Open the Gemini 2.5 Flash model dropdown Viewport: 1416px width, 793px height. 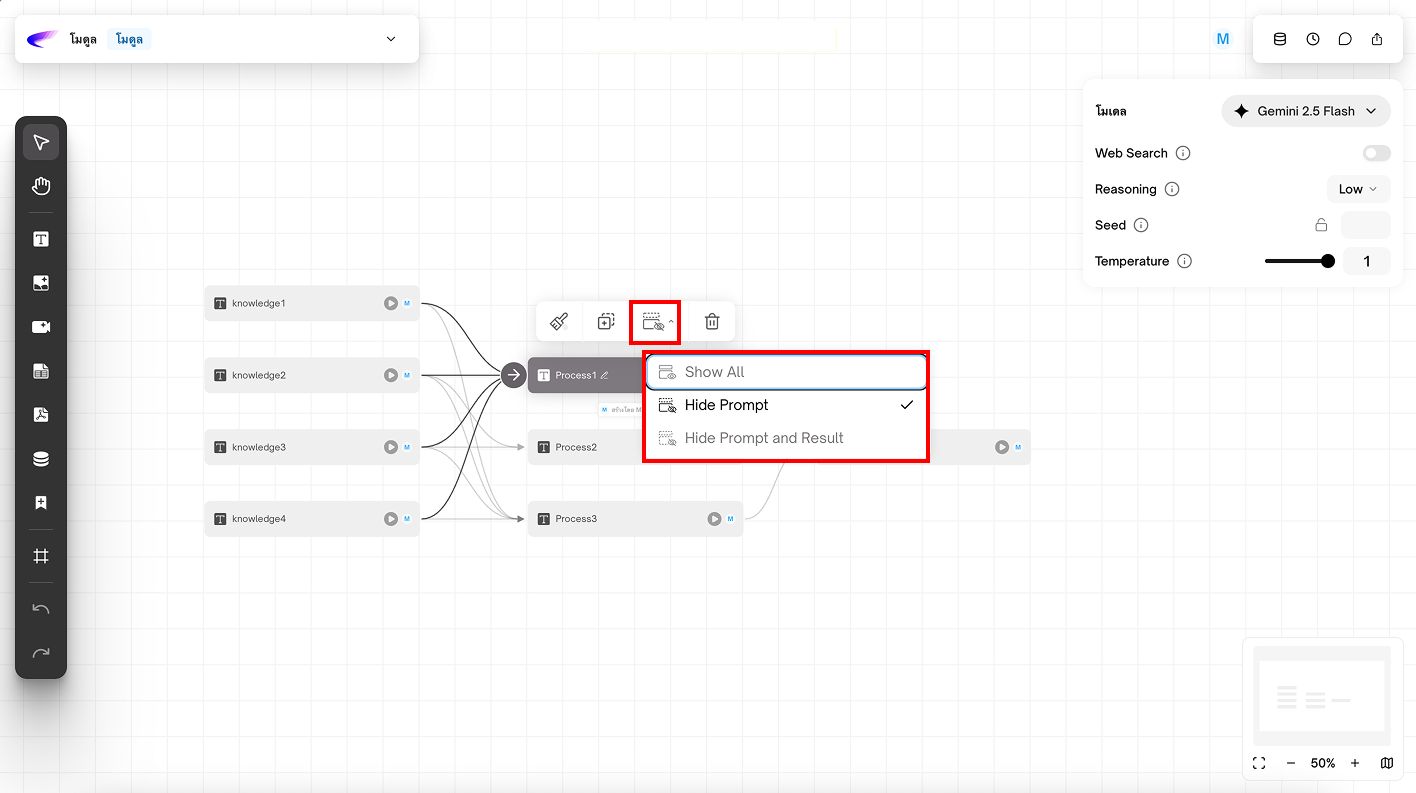tap(1305, 111)
